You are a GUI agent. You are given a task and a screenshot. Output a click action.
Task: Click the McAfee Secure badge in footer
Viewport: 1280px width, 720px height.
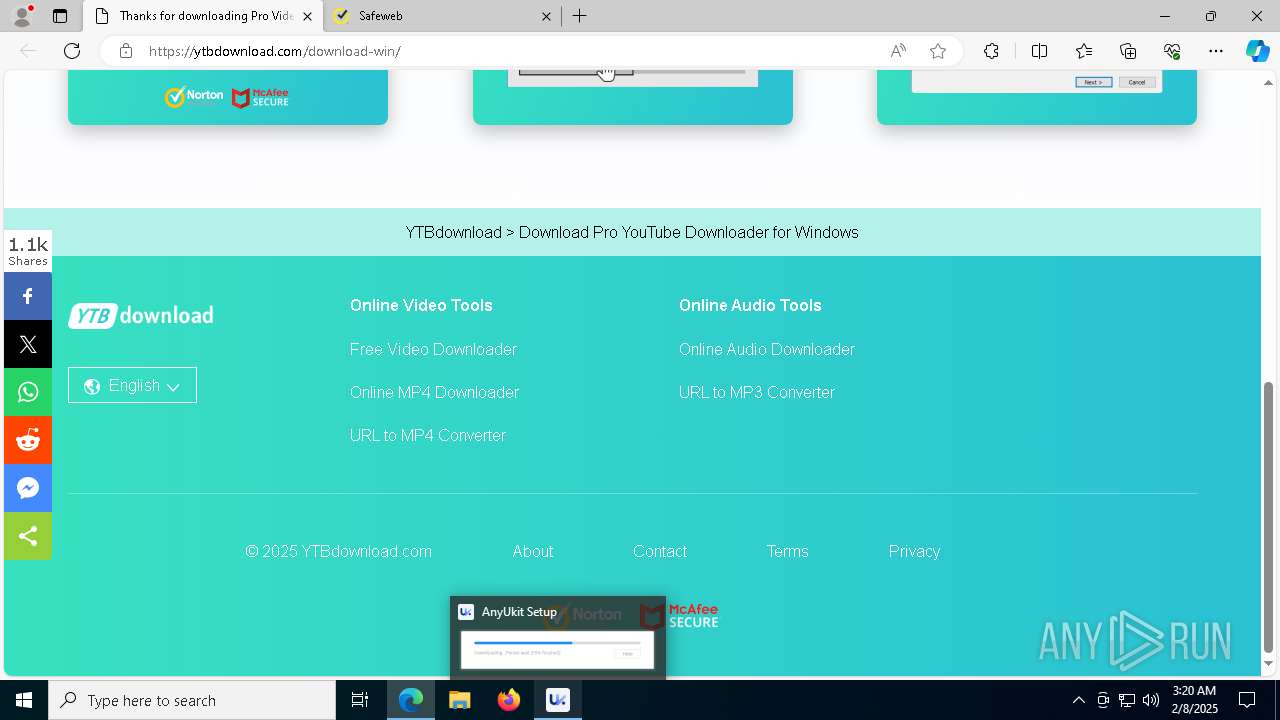[680, 615]
